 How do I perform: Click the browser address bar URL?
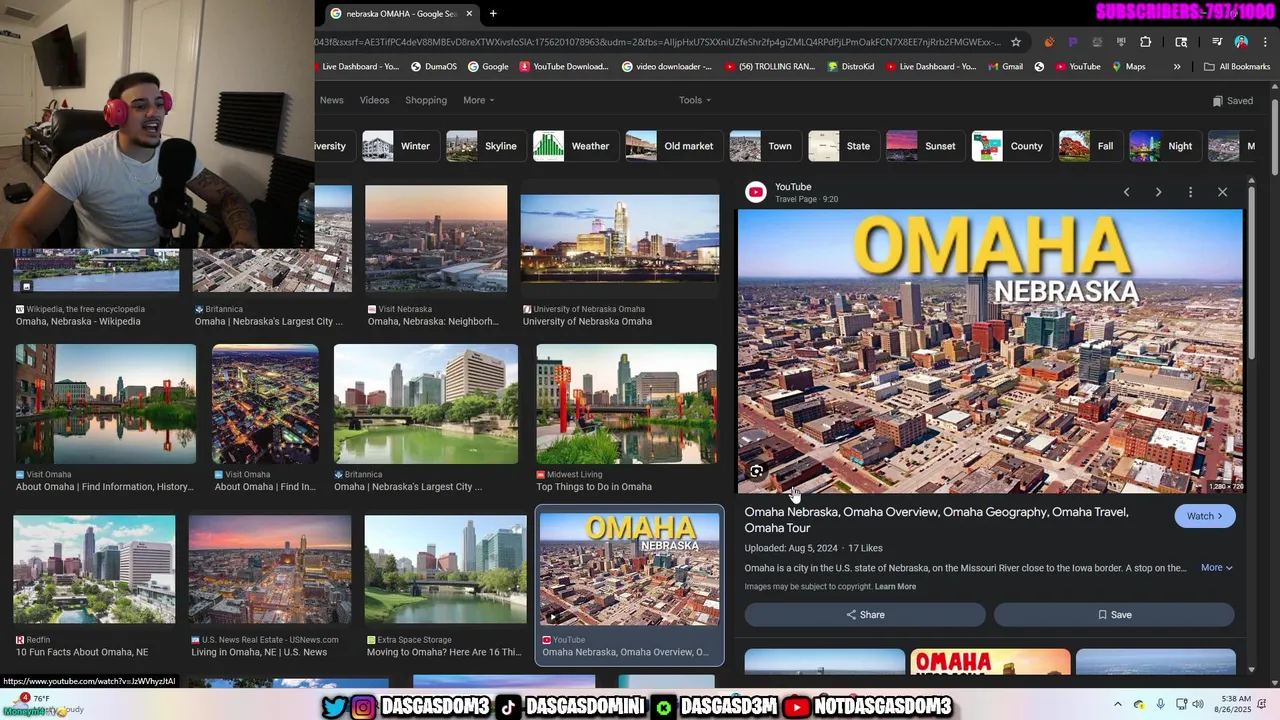pos(658,42)
